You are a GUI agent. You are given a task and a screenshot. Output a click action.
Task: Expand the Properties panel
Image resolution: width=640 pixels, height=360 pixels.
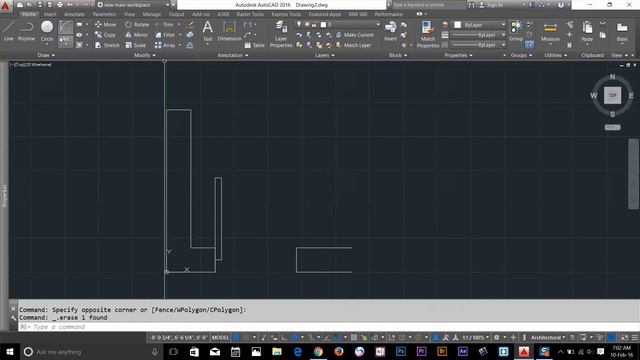tap(458, 55)
